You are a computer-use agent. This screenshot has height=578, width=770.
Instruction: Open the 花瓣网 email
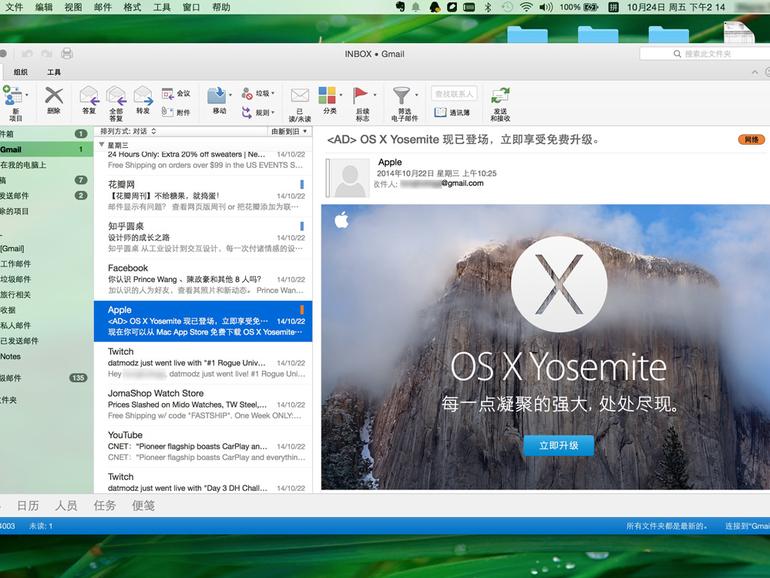203,195
